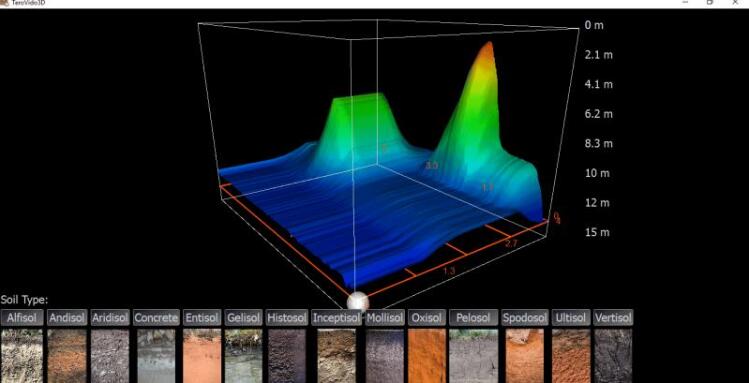Click the Alfisol soil texture thumbnail
The image size is (749, 383).
pos(21,356)
